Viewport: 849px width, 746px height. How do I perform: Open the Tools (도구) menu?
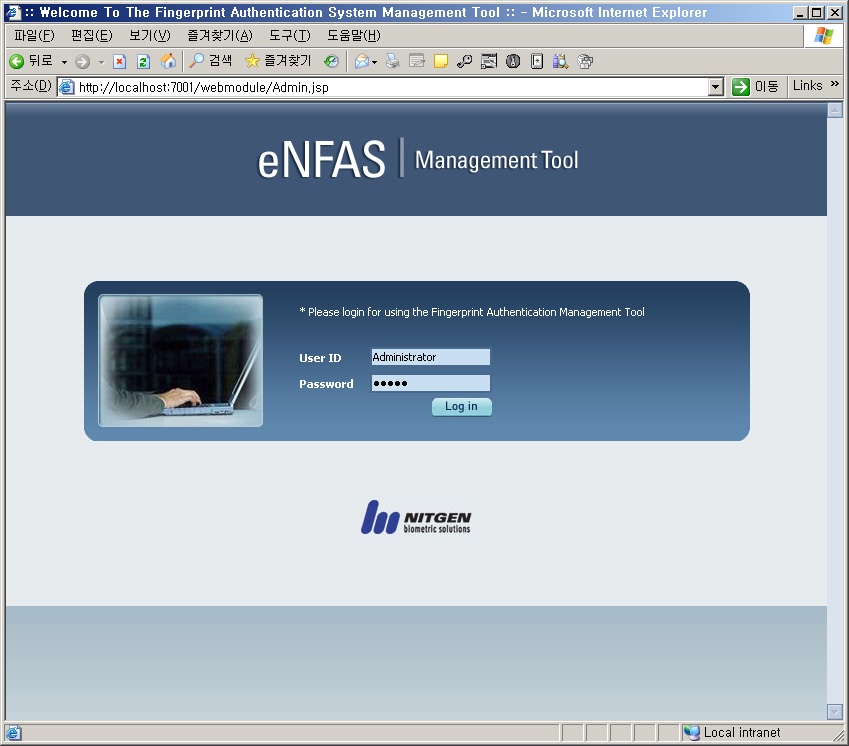pyautogui.click(x=290, y=35)
